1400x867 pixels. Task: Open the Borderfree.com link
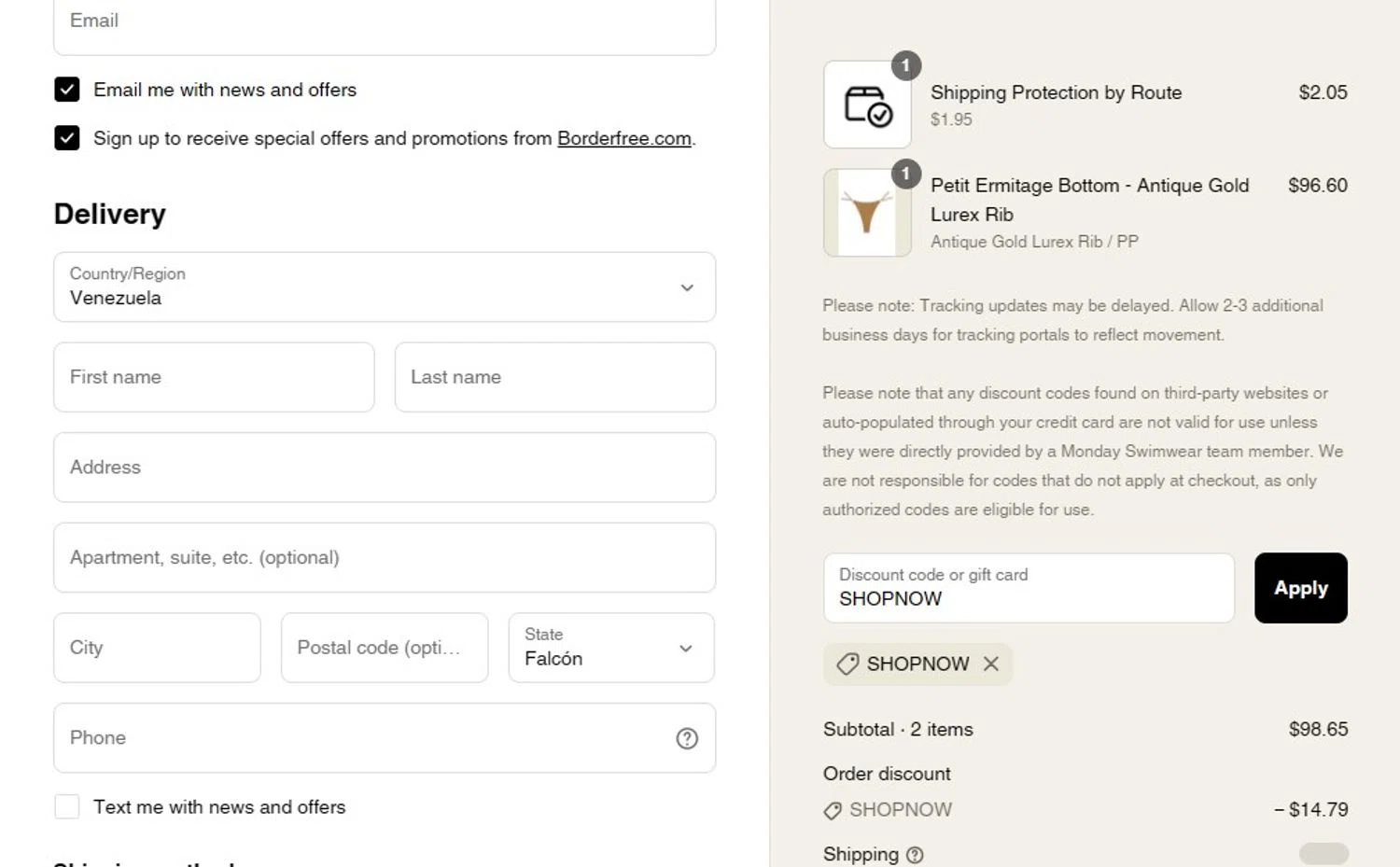[623, 138]
